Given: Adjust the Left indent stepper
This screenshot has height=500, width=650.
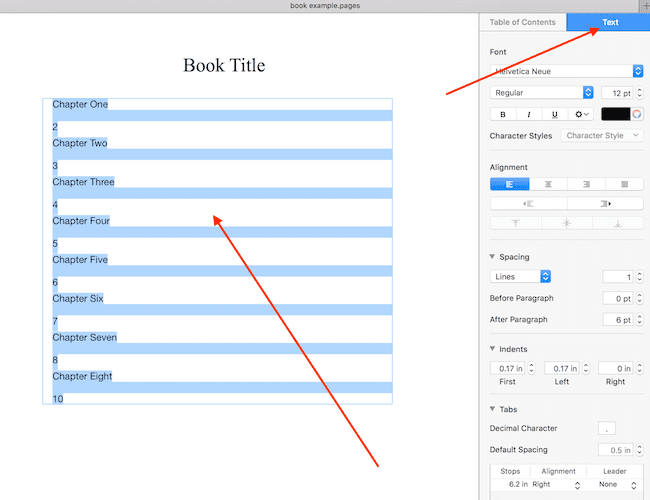Looking at the screenshot, I should coord(586,369).
